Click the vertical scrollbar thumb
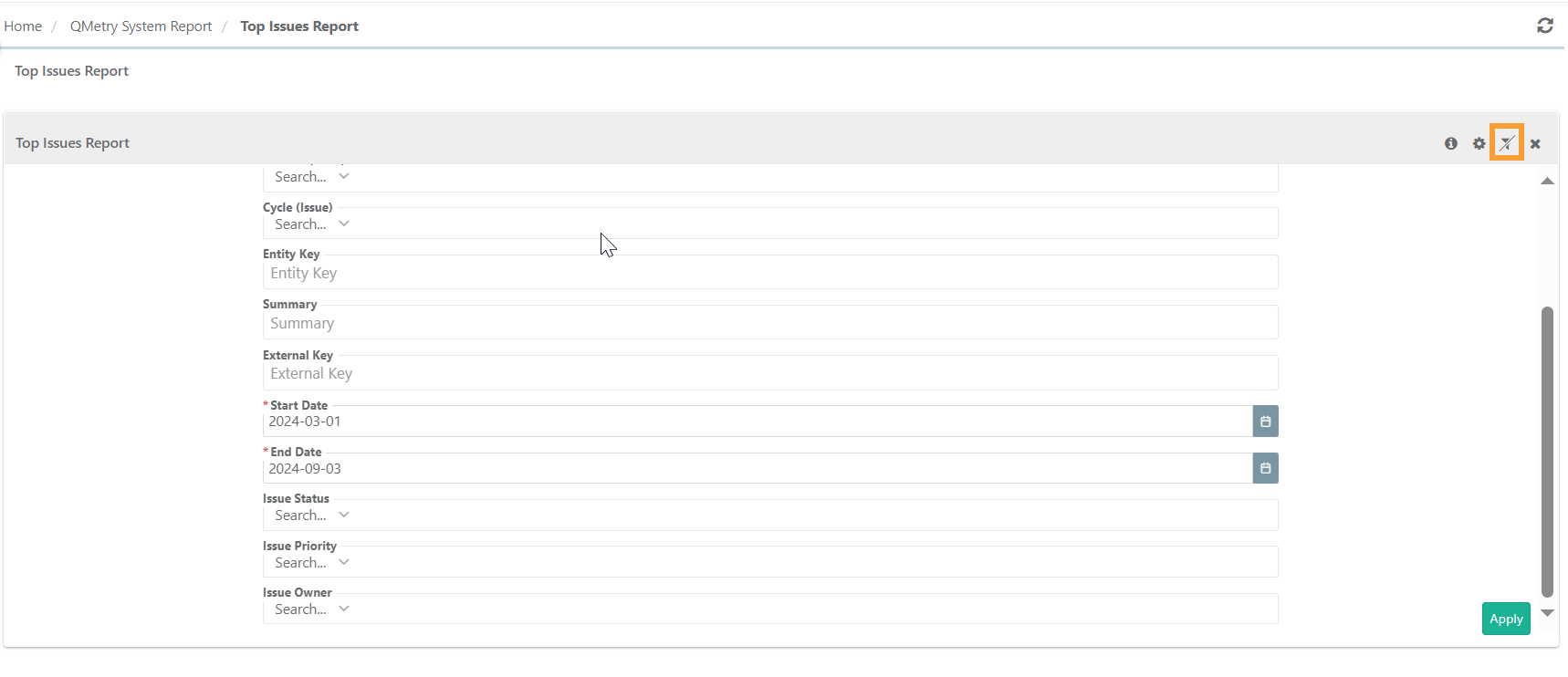Image resolution: width=1568 pixels, height=677 pixels. 1547,452
